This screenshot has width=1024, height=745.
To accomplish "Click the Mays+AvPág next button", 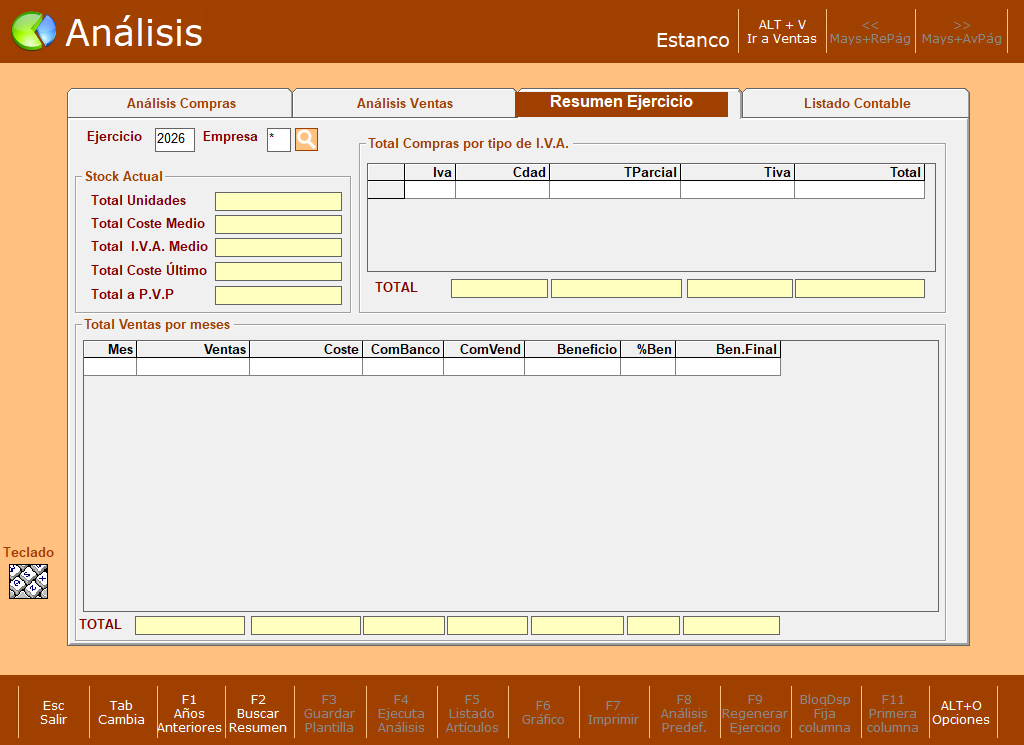I will pos(961,31).
